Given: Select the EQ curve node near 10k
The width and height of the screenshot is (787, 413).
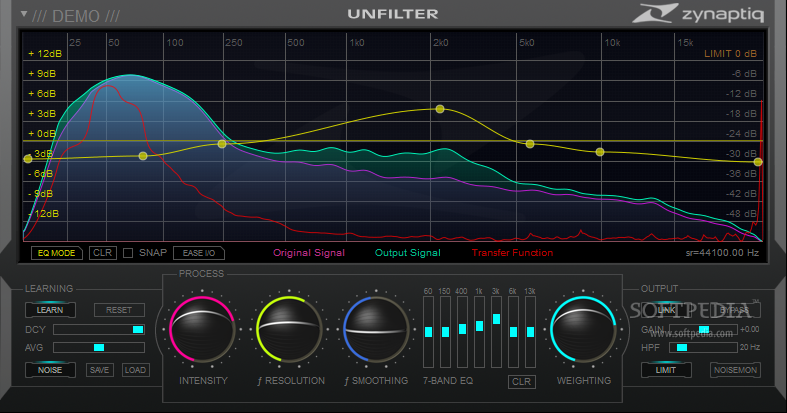Looking at the screenshot, I should click(x=600, y=152).
